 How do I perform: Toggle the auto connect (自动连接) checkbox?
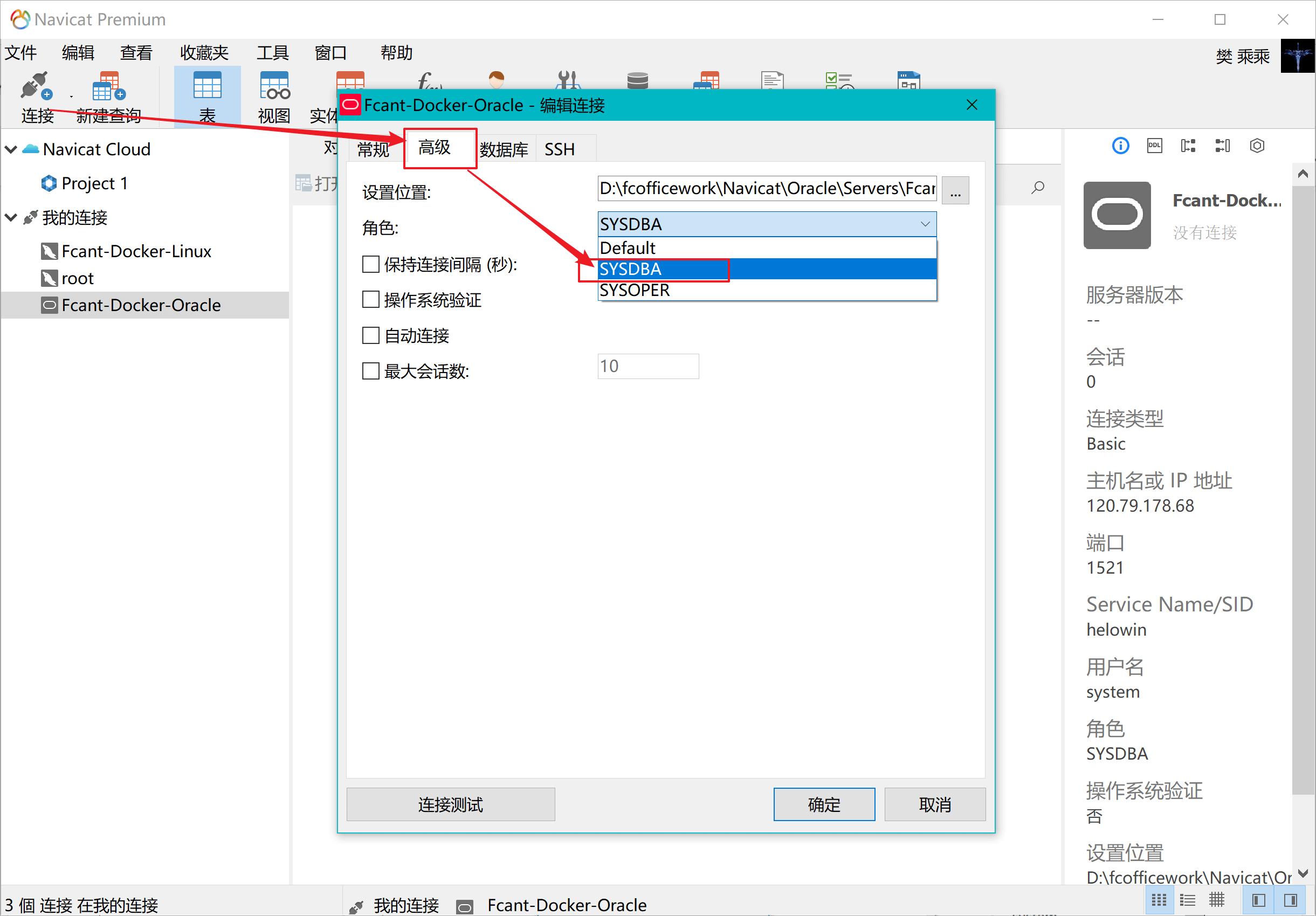pos(371,335)
